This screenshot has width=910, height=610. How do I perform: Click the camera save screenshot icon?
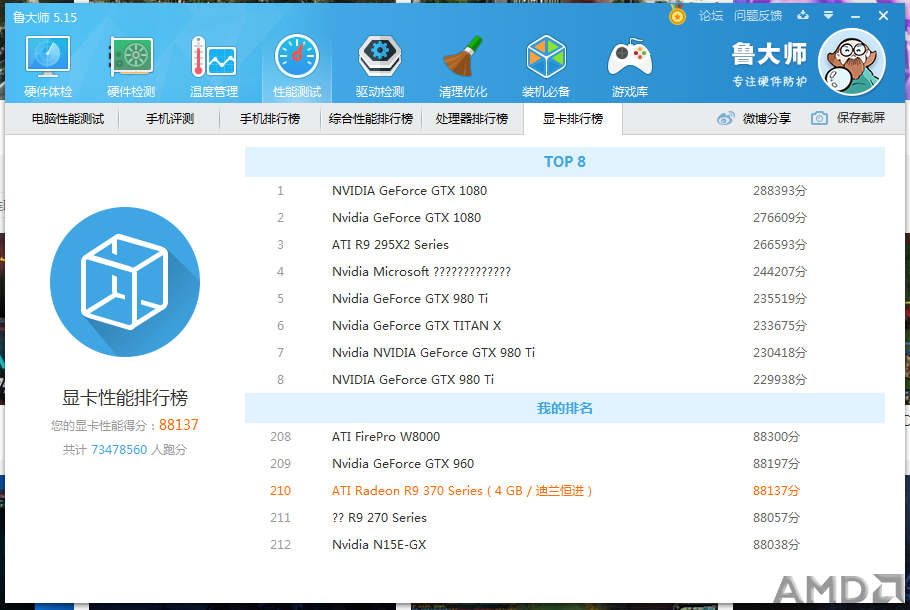point(819,118)
